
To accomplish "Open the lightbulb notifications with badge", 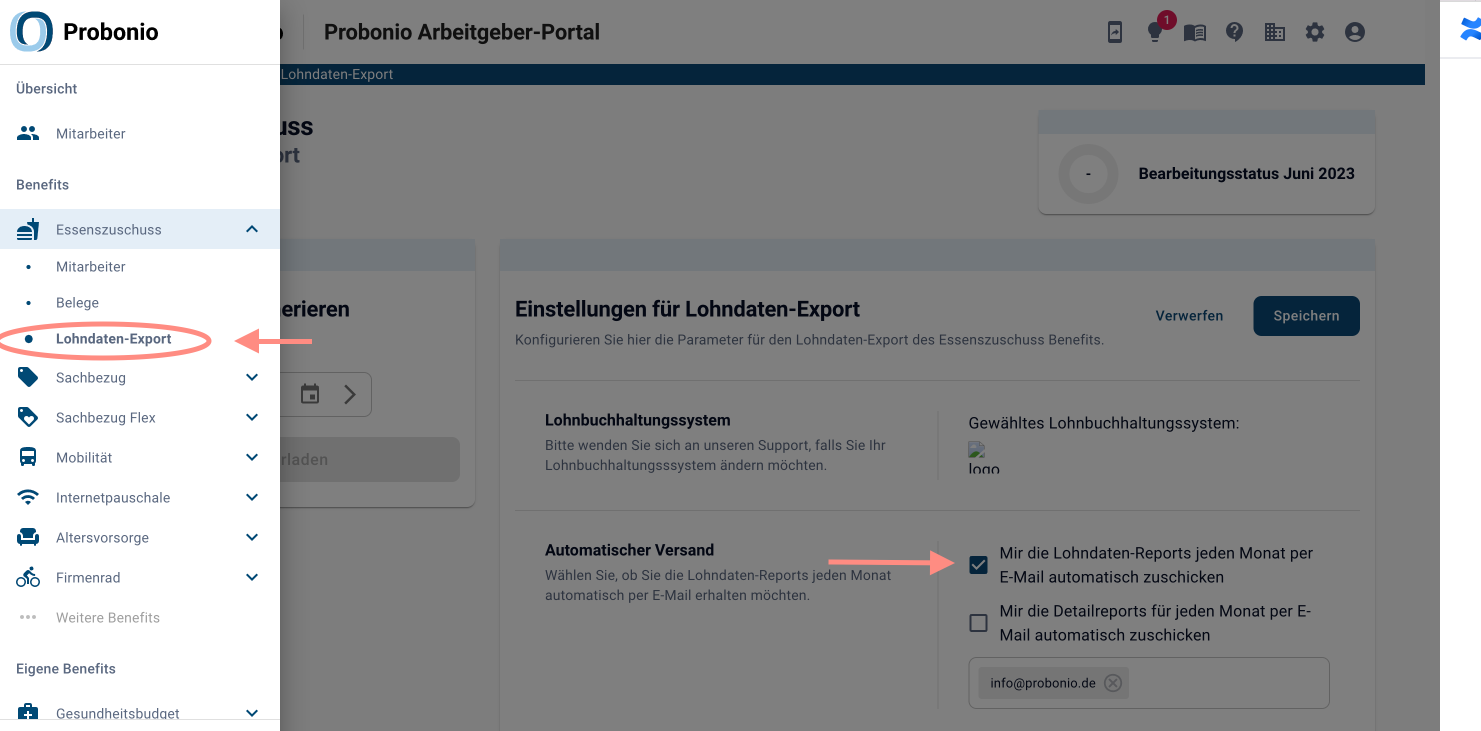I will click(1156, 31).
